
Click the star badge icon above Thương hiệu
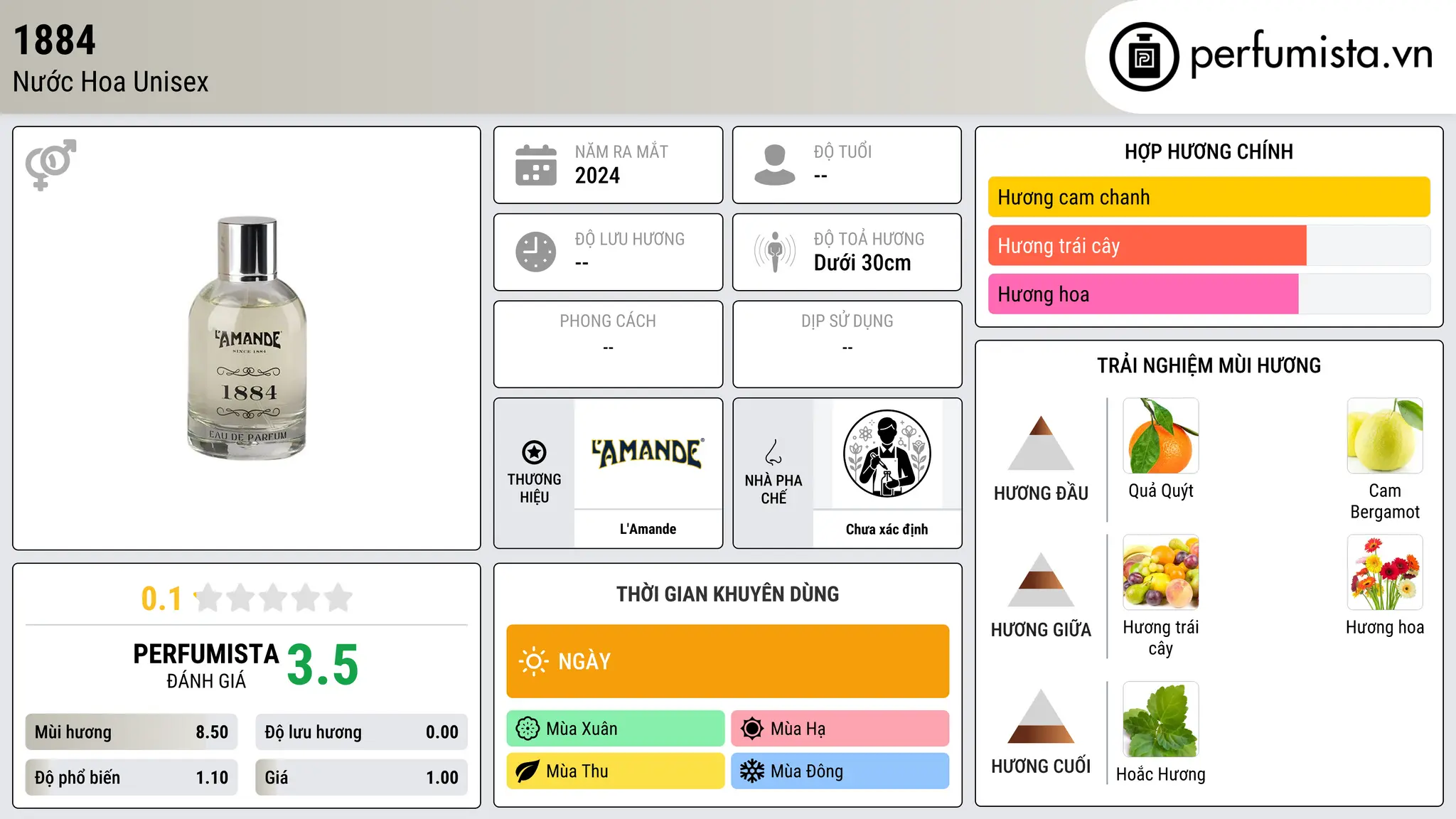point(534,452)
